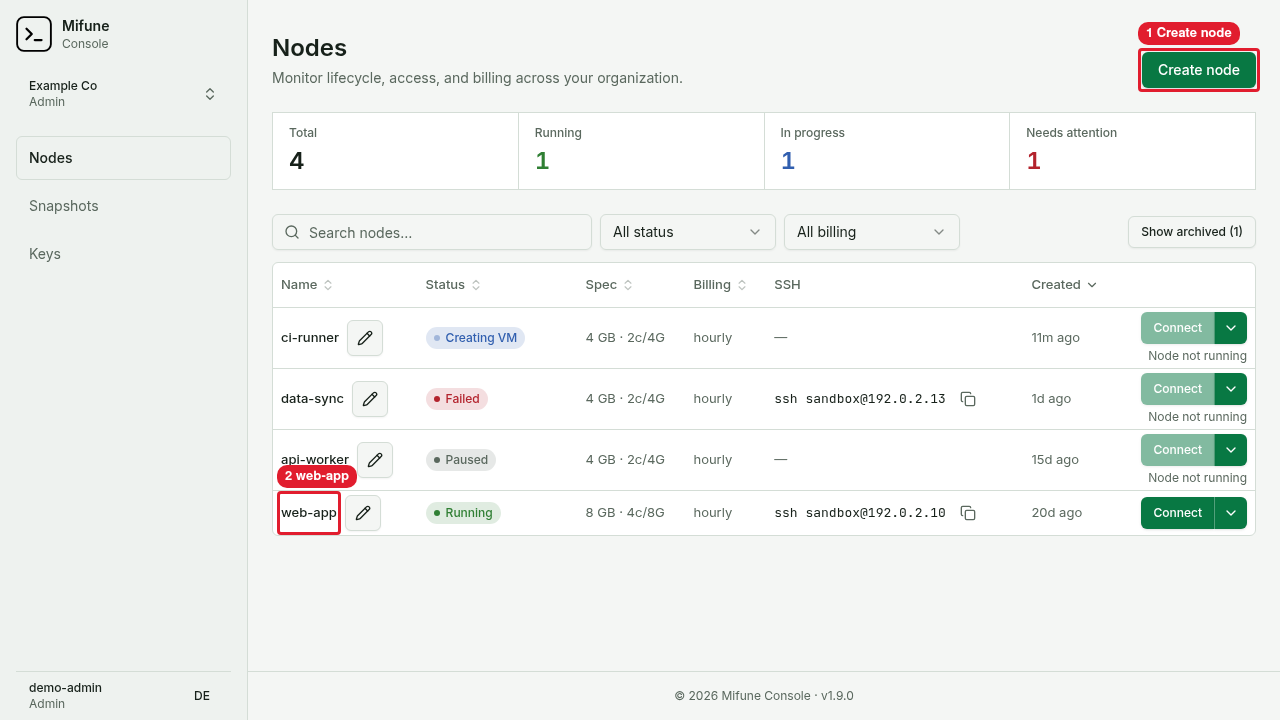Expand the ci-runner Connect options arrow
This screenshot has height=720, width=1280.
click(1231, 328)
